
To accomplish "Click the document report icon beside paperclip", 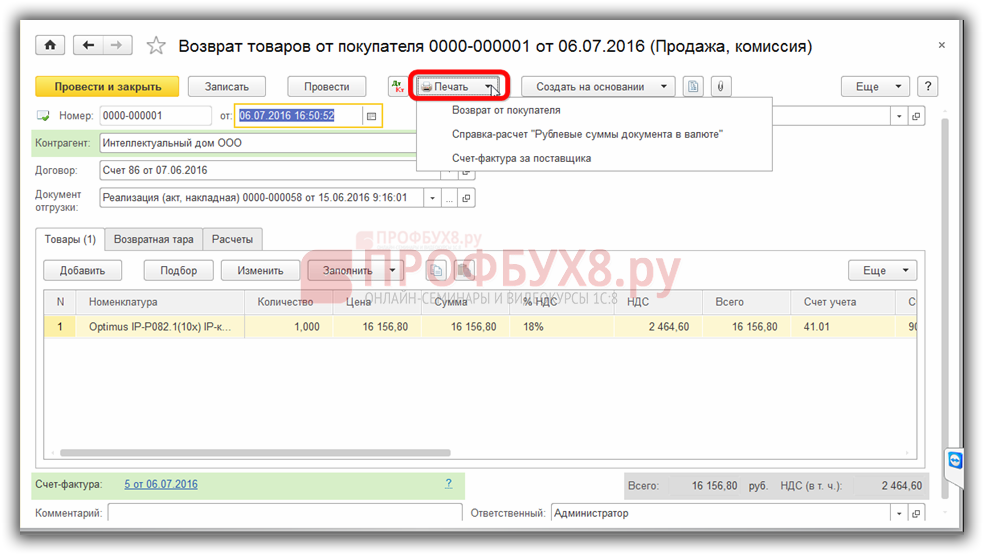I will (x=693, y=87).
